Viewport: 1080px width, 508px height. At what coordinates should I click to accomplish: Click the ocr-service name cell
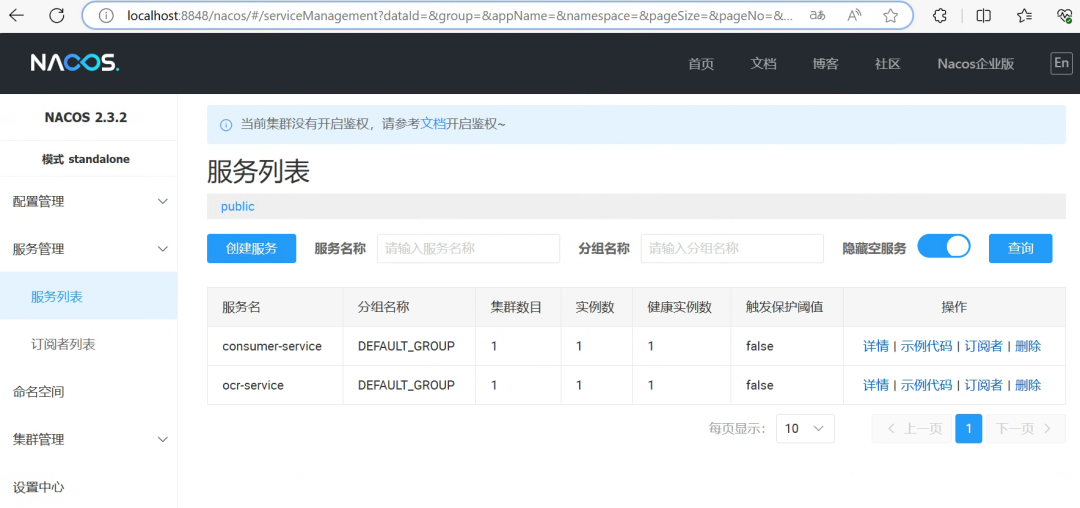(253, 385)
